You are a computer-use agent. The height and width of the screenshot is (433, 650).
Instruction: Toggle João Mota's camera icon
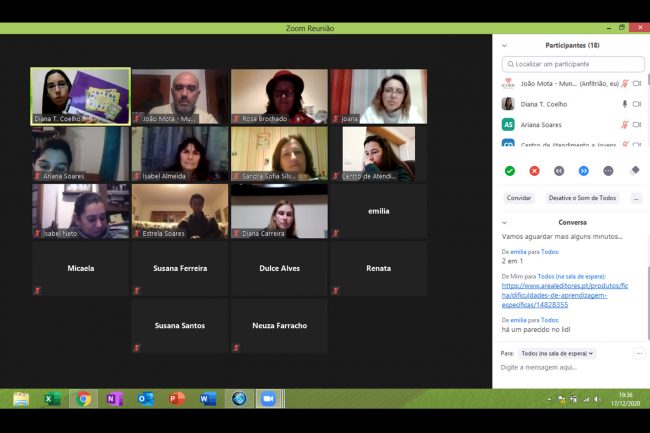[637, 84]
